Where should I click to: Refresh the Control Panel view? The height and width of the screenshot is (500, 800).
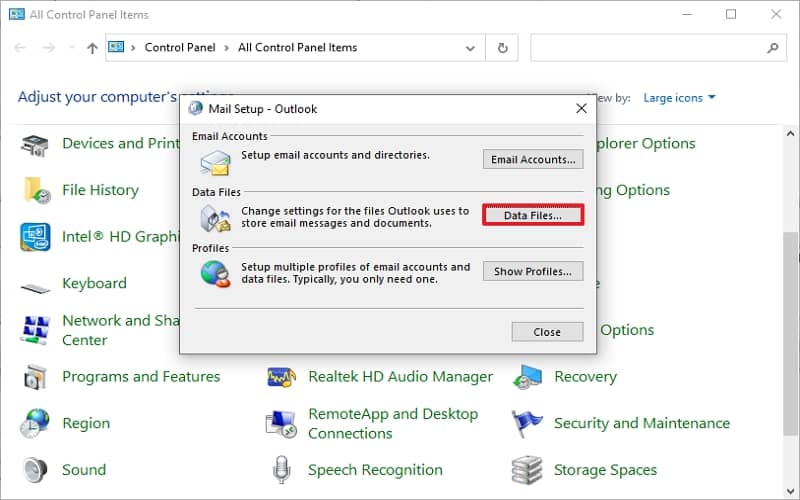coord(503,48)
